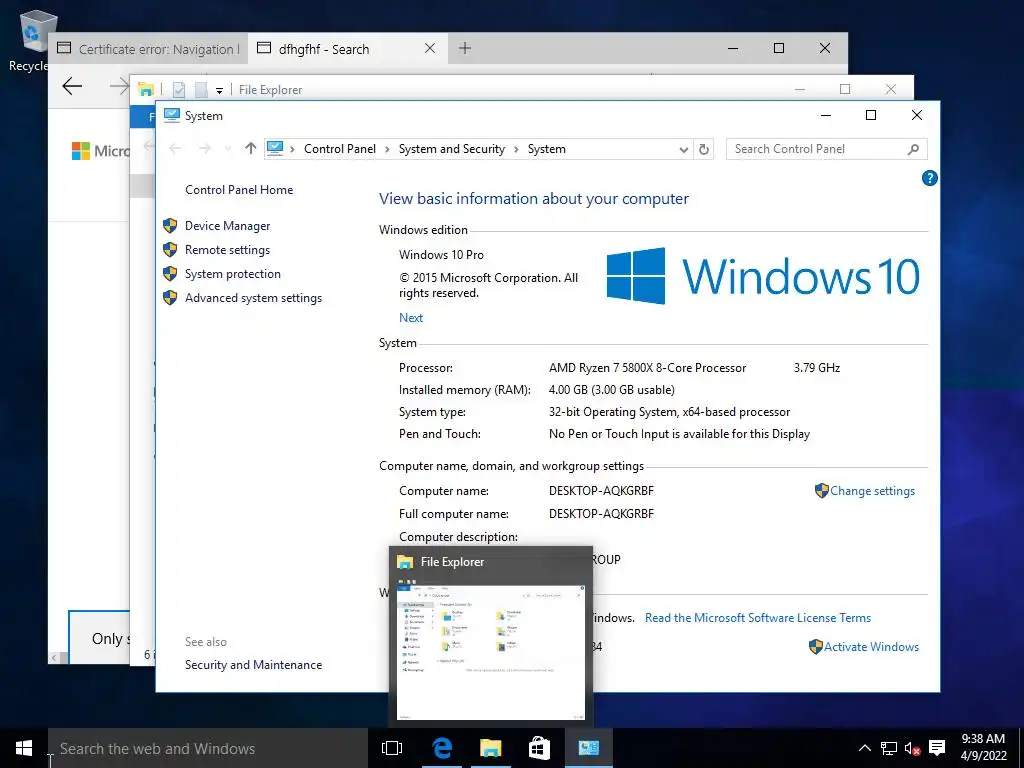Open System protection
Screen dimensions: 1024x768
(x=232, y=274)
